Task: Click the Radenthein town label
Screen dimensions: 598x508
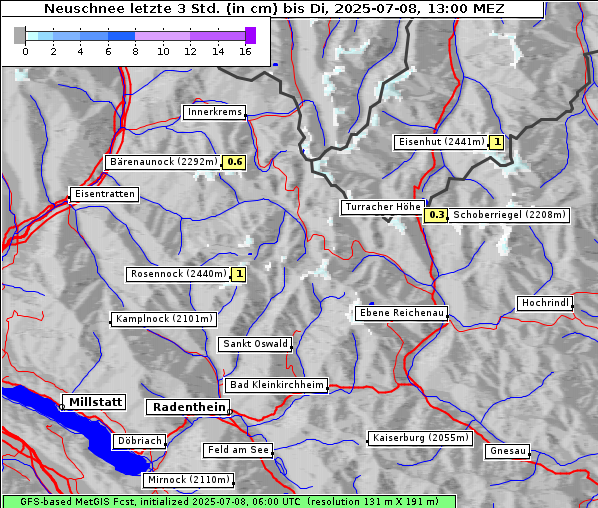Action: (188, 407)
